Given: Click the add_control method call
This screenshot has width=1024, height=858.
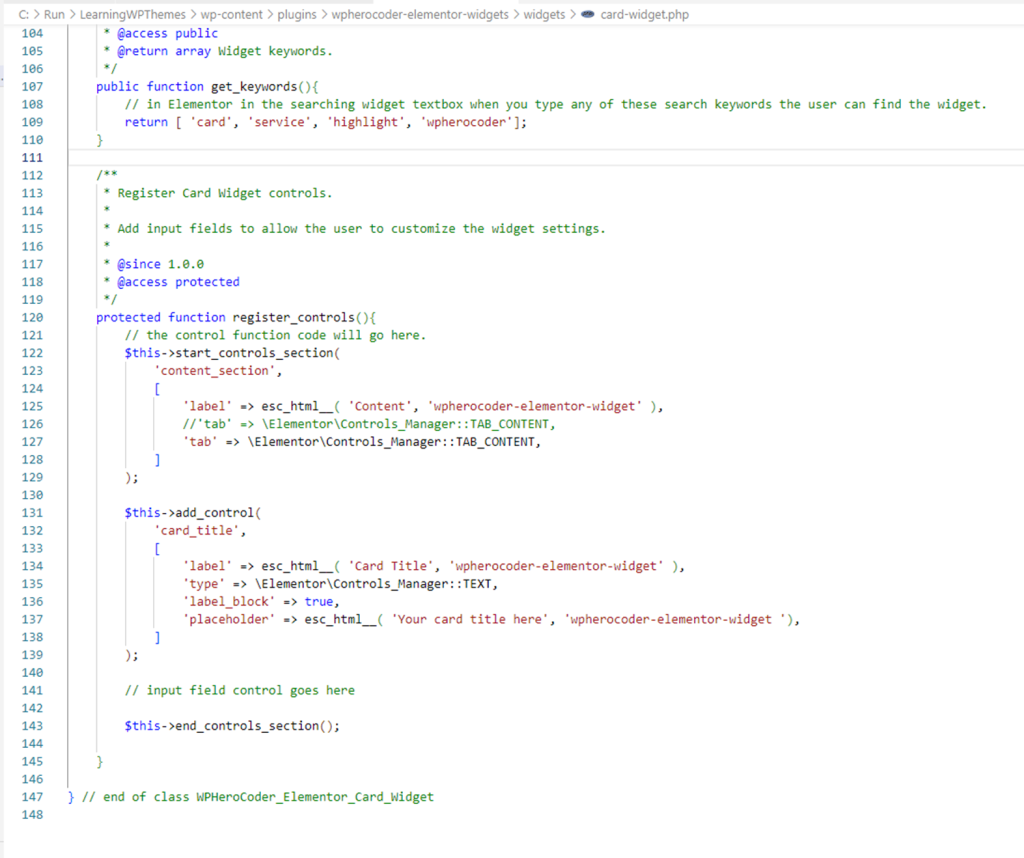Looking at the screenshot, I should coord(214,513).
